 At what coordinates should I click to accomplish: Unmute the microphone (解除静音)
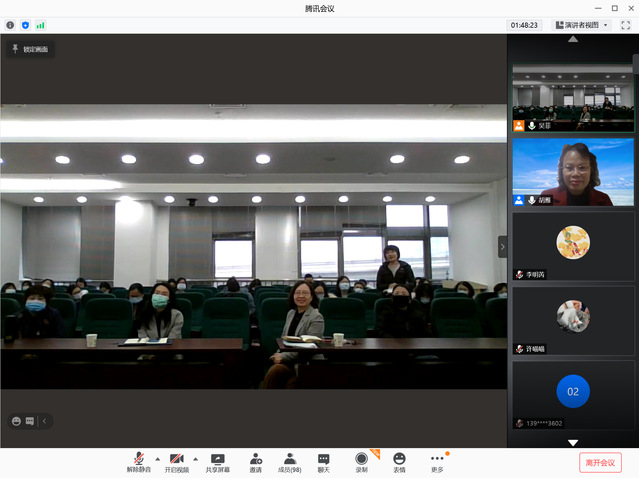click(x=137, y=461)
